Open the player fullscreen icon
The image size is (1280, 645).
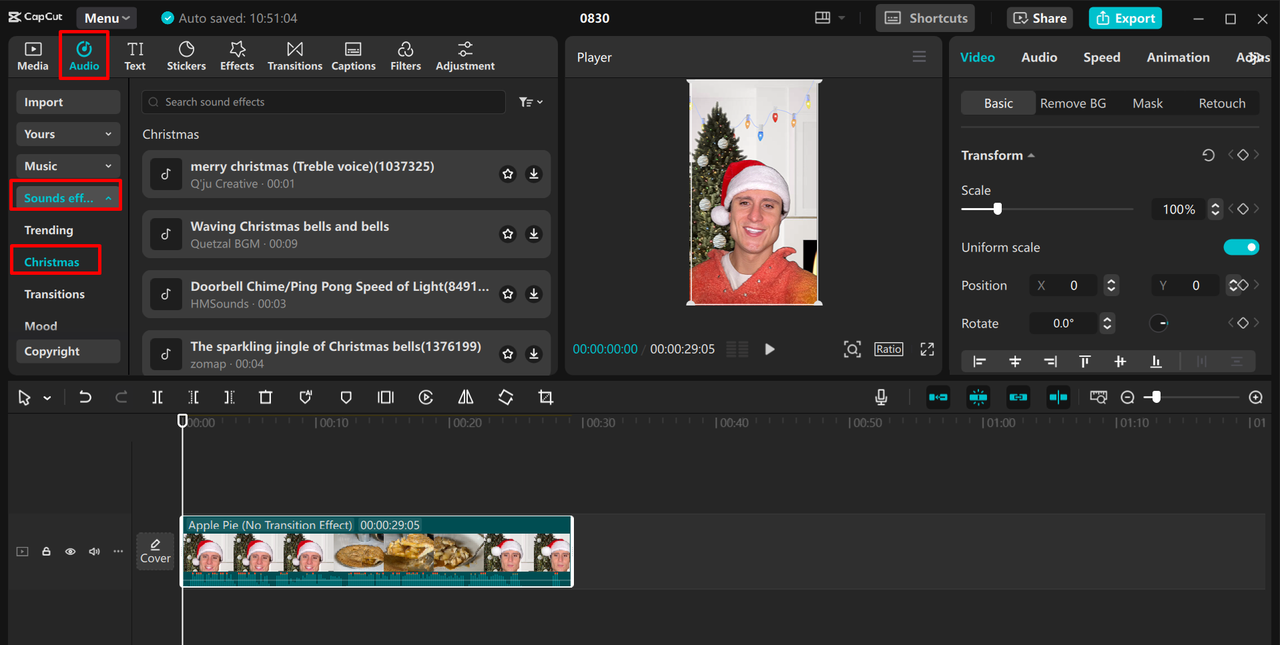tap(927, 349)
